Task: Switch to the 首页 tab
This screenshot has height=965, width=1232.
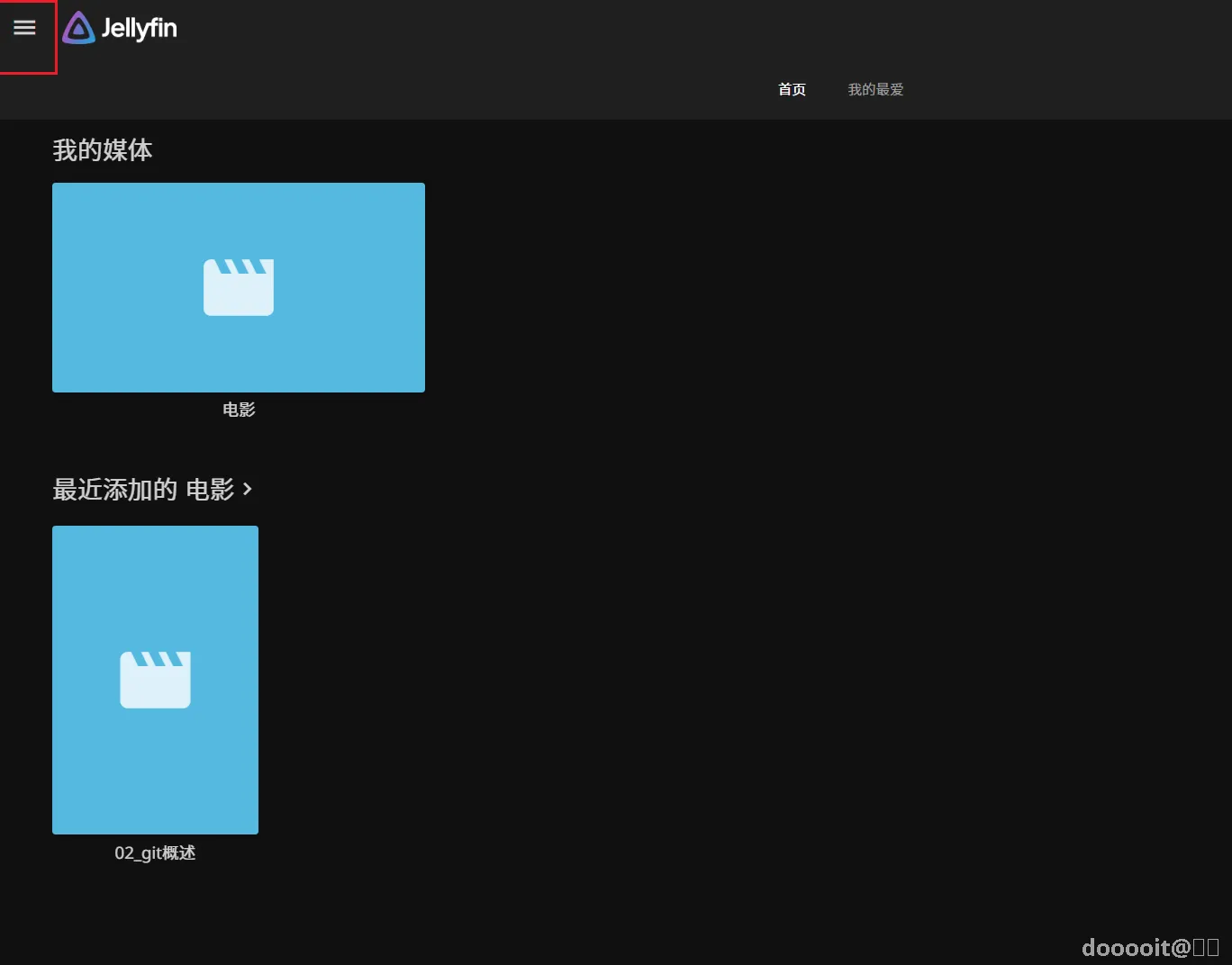Action: 792,89
